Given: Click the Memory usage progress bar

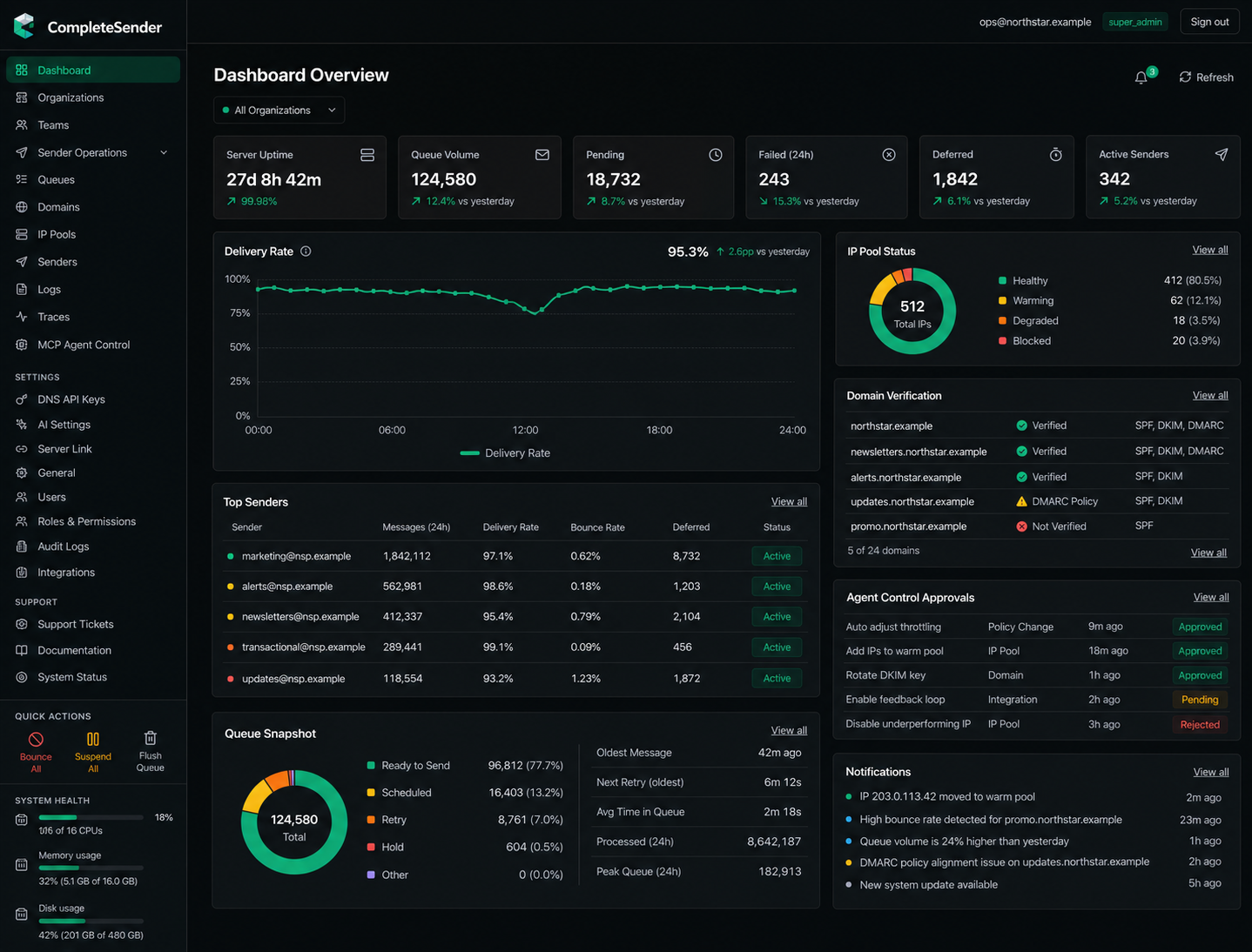Looking at the screenshot, I should coord(91,868).
